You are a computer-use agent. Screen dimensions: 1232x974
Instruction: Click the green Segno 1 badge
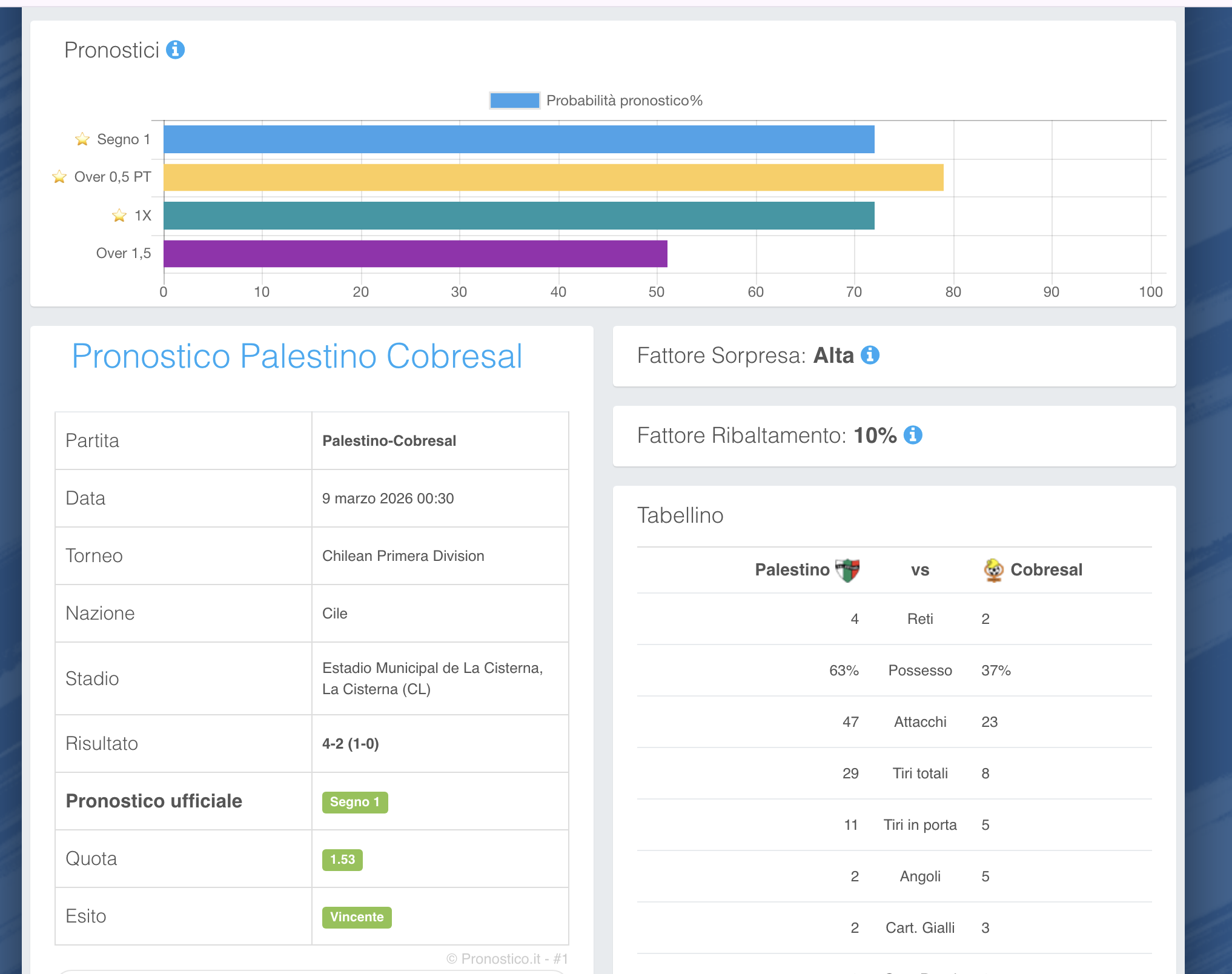click(355, 802)
